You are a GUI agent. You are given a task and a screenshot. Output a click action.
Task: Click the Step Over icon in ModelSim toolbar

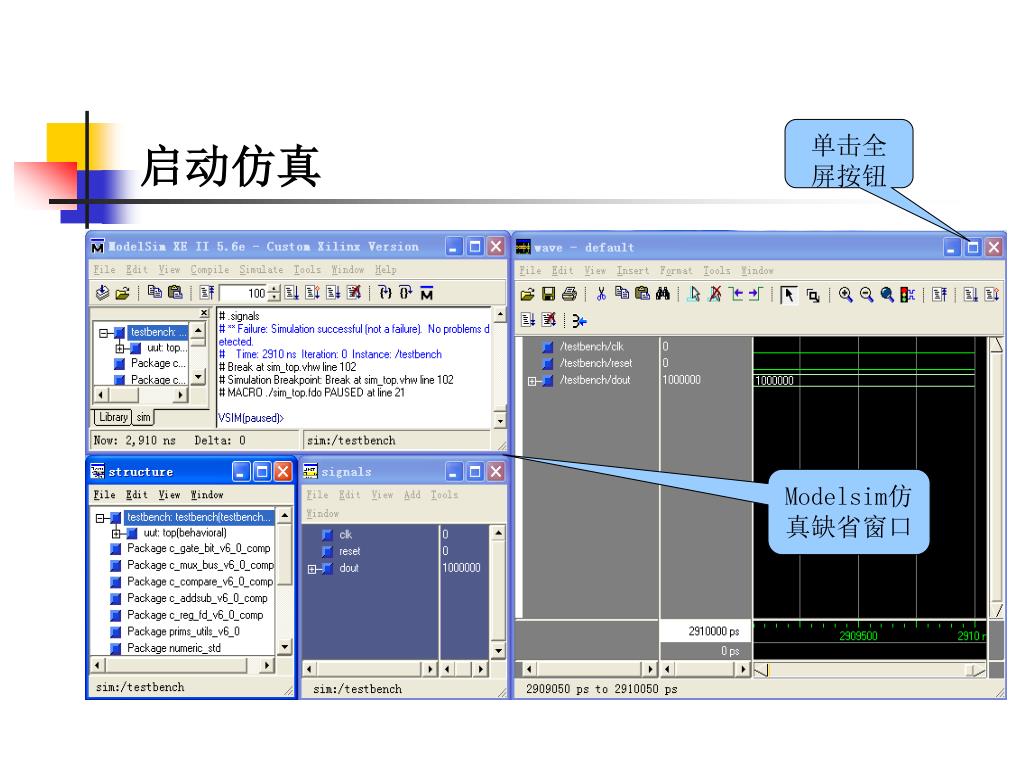(x=406, y=293)
